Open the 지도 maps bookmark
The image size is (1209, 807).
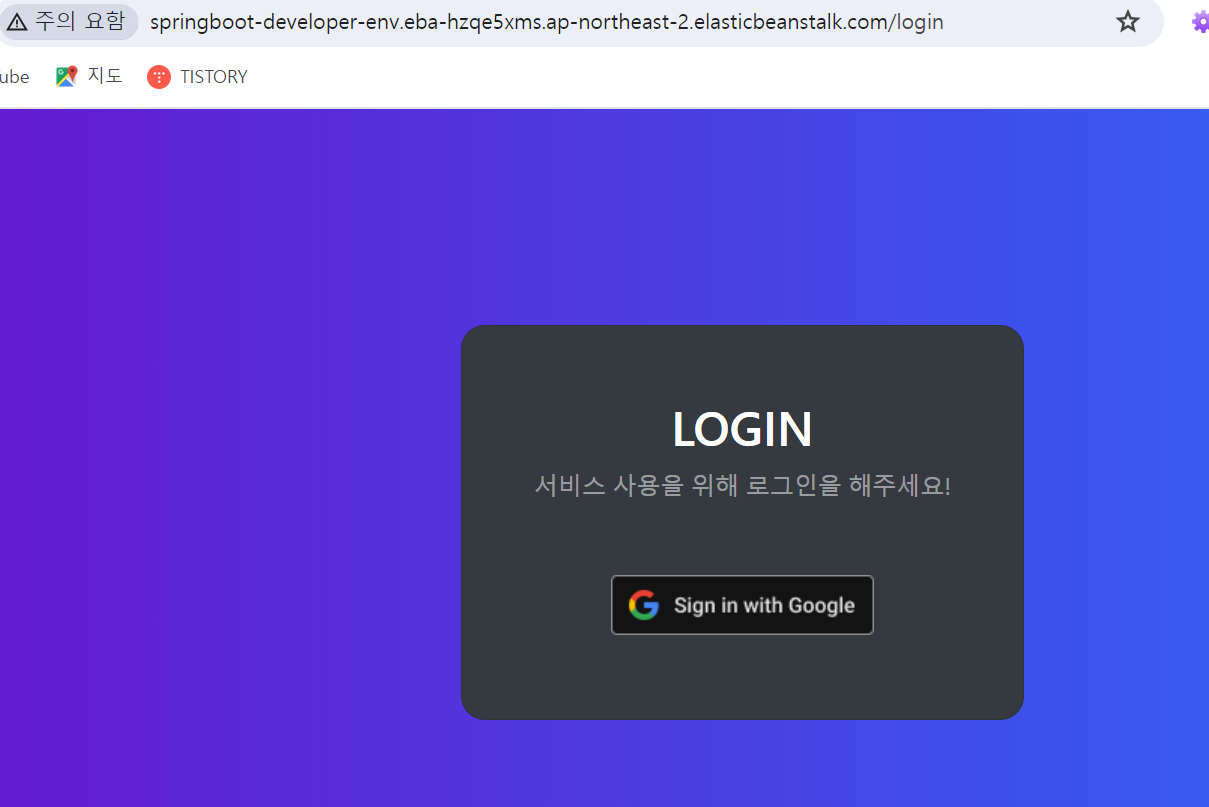89,76
